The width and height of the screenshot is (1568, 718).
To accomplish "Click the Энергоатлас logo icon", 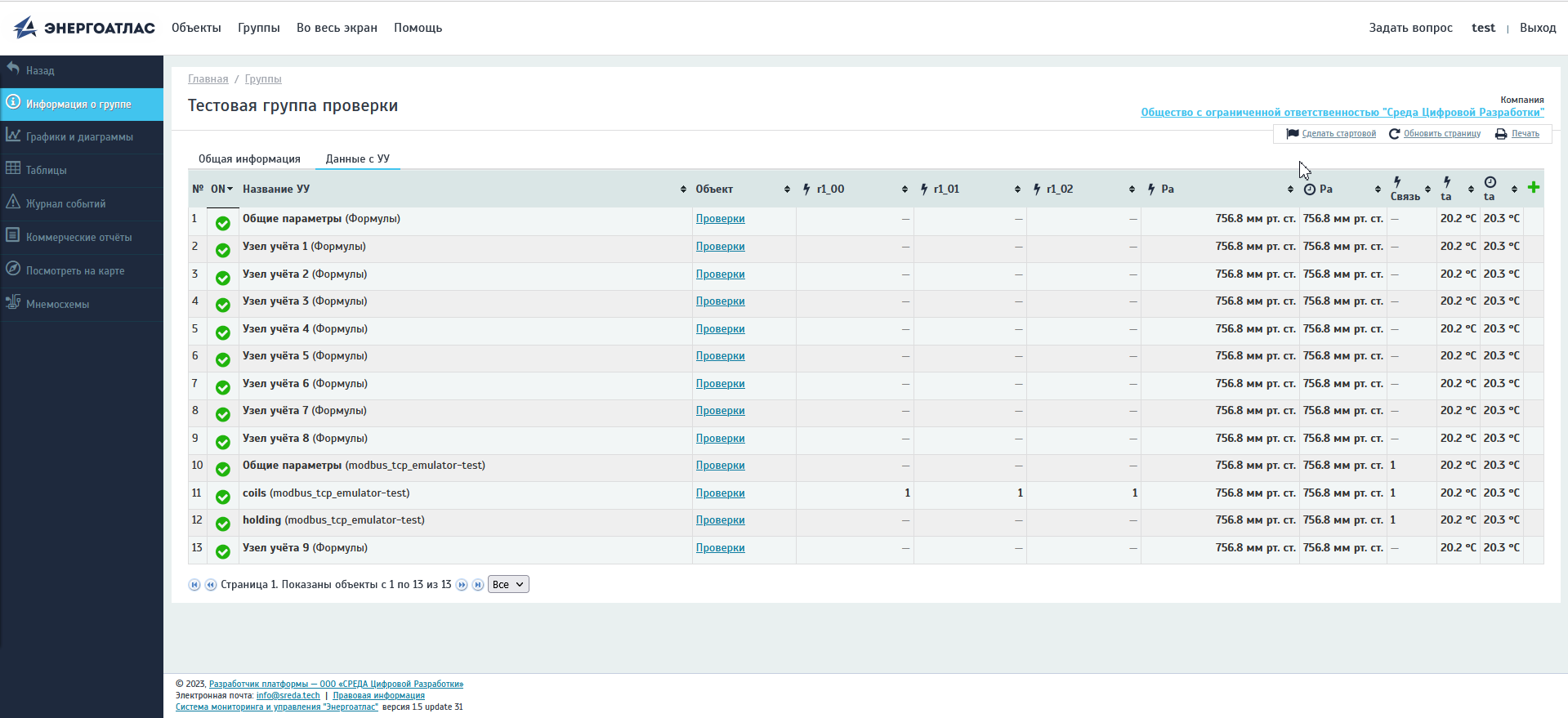I will click(x=25, y=28).
